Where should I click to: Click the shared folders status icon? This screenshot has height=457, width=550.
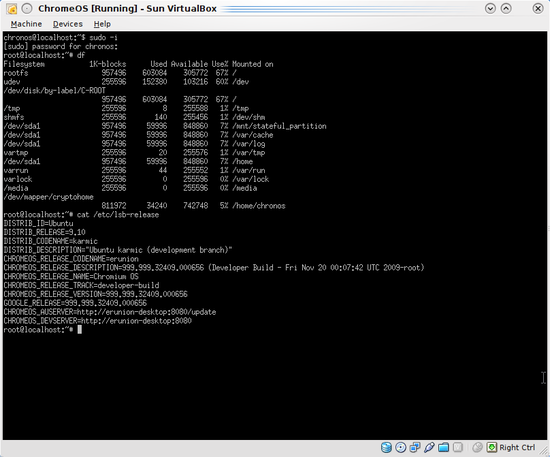(443, 448)
